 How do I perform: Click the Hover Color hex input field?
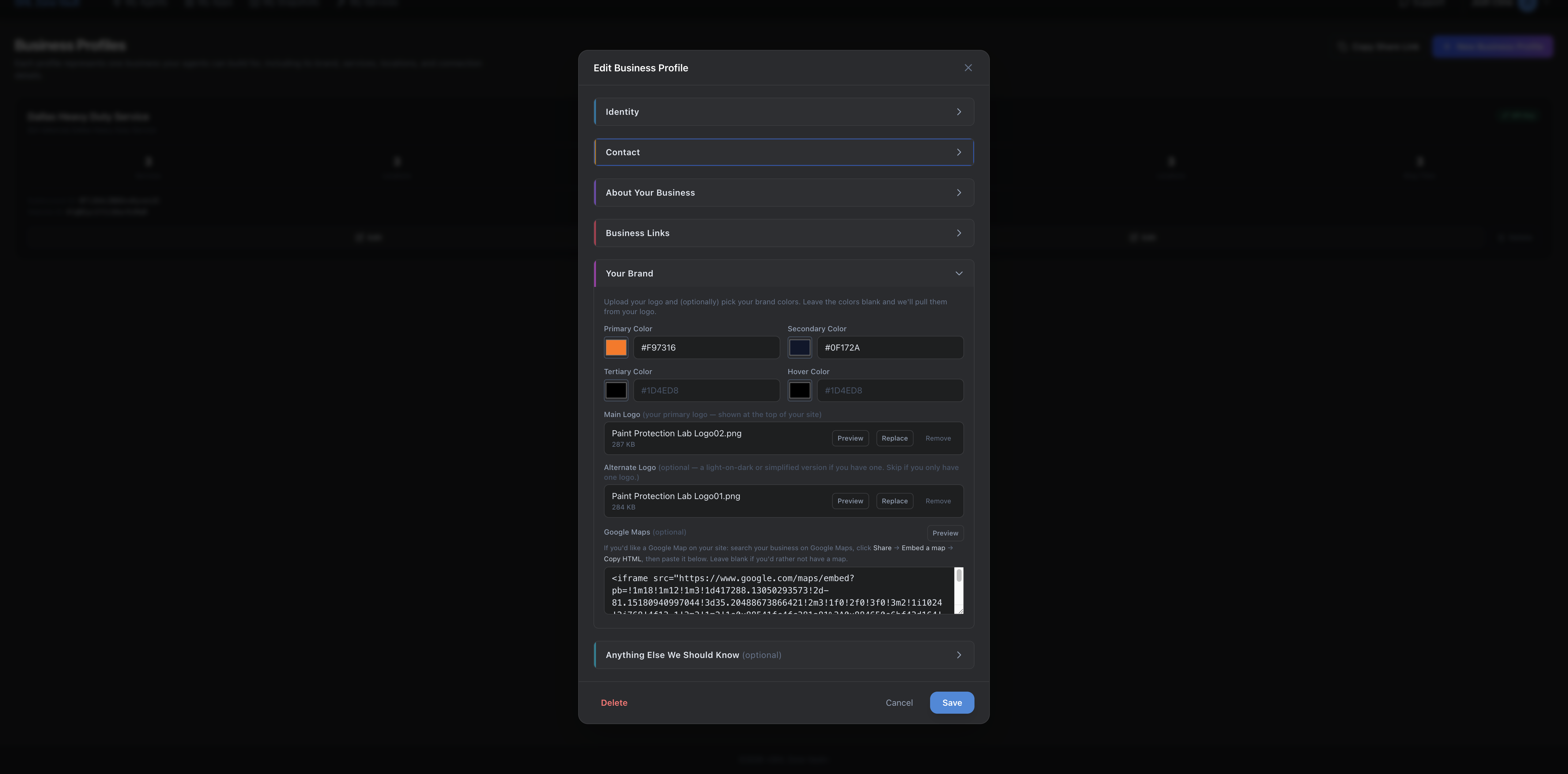pos(890,391)
